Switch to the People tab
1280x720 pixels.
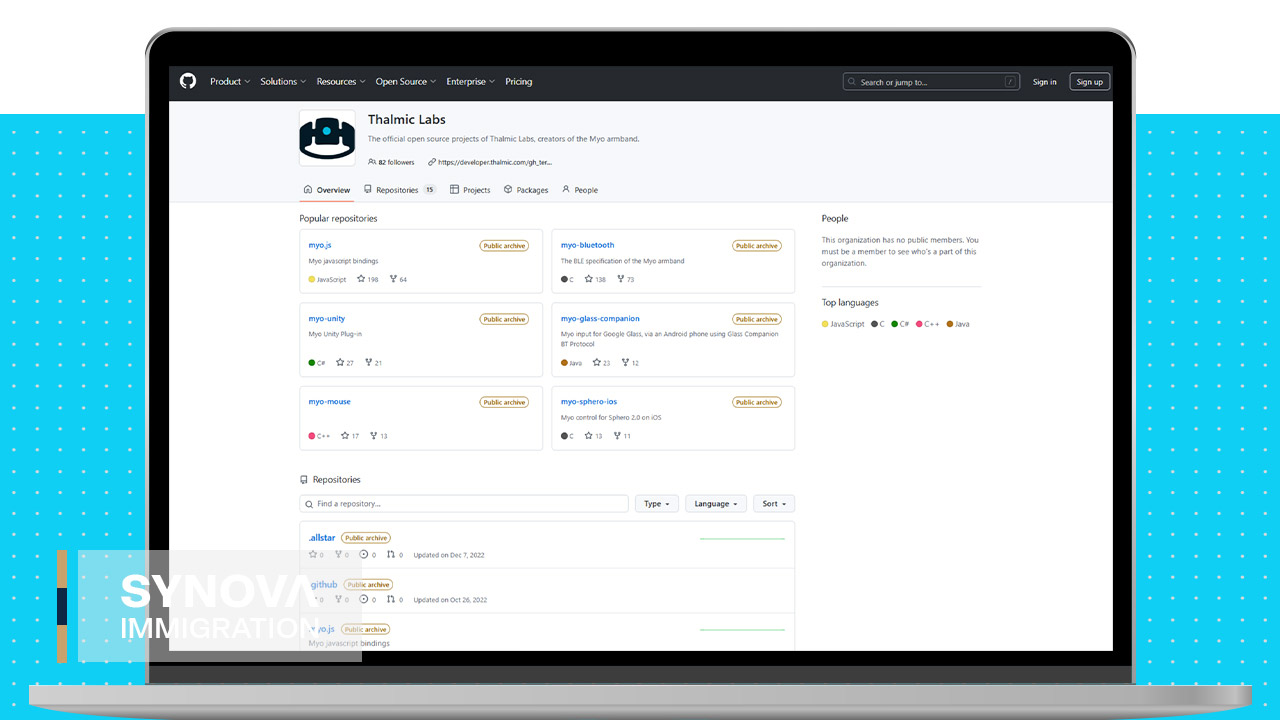(580, 190)
